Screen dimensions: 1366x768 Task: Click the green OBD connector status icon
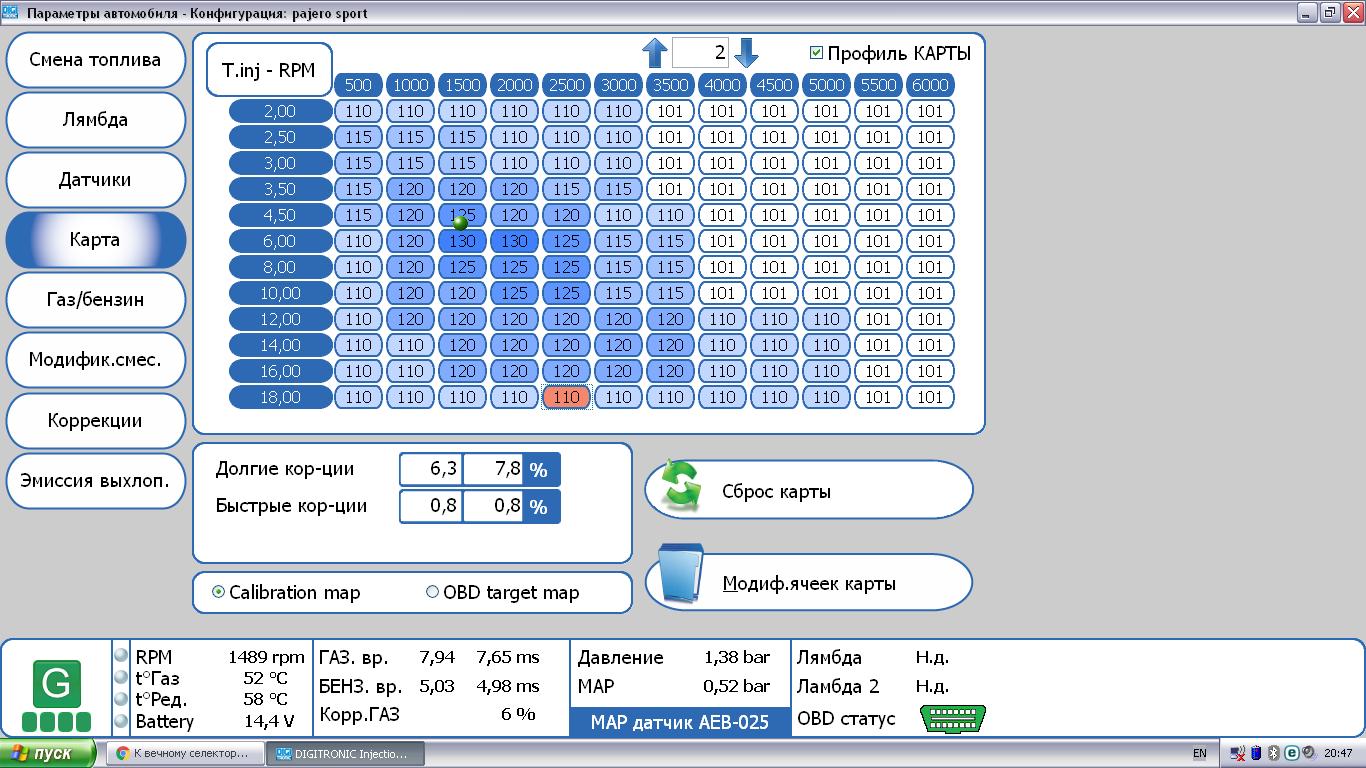(x=952, y=718)
